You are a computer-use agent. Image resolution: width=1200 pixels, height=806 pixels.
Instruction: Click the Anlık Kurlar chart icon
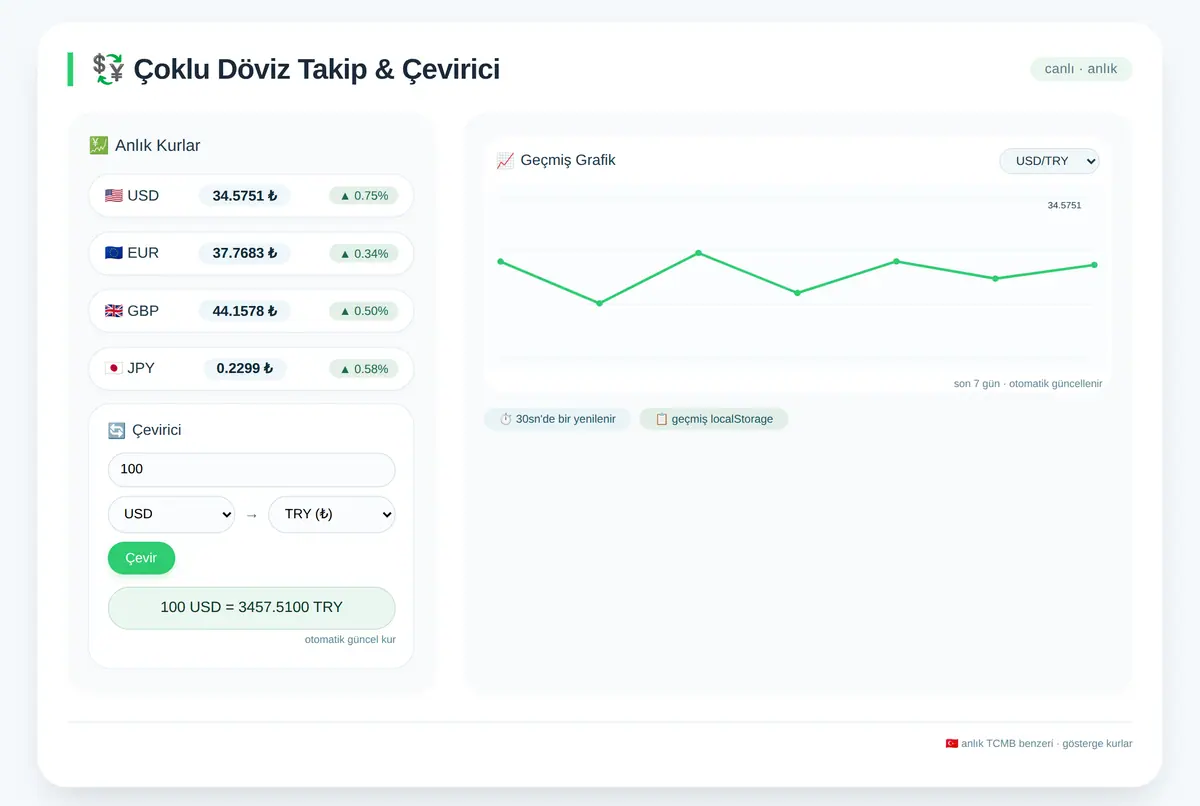(x=98, y=145)
